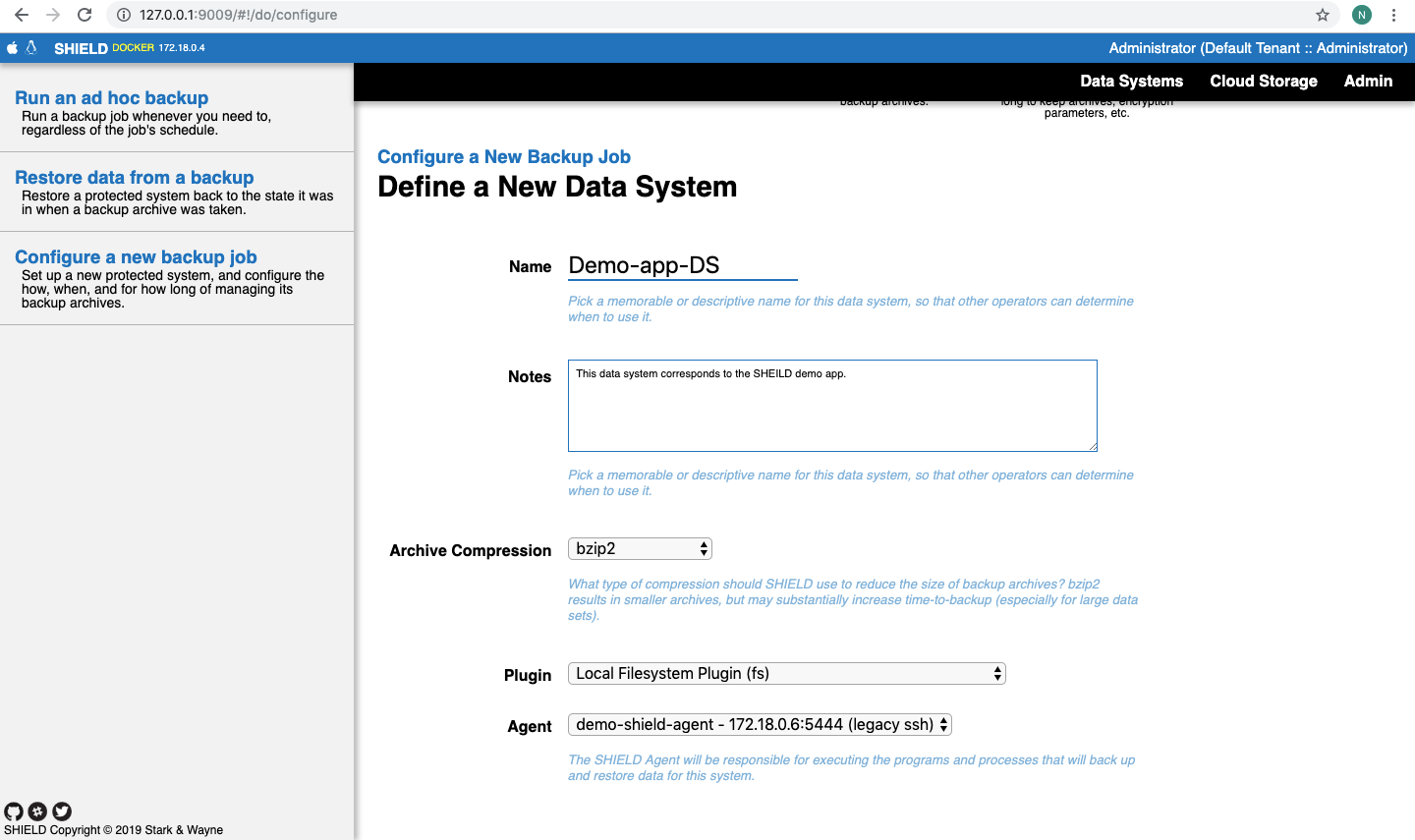Open the GitHub icon link in the footer
Image resolution: width=1415 pixels, height=840 pixels.
(x=14, y=812)
